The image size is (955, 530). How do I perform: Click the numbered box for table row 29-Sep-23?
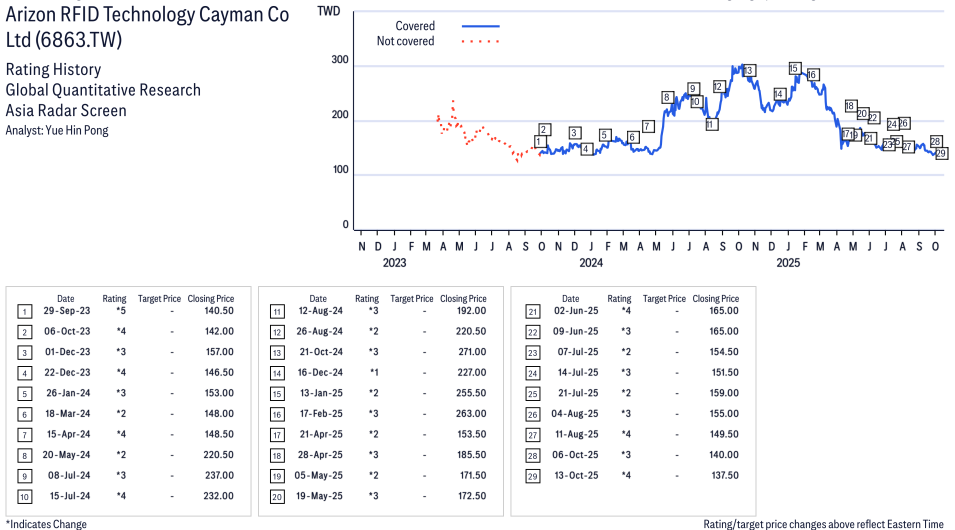click(24, 312)
